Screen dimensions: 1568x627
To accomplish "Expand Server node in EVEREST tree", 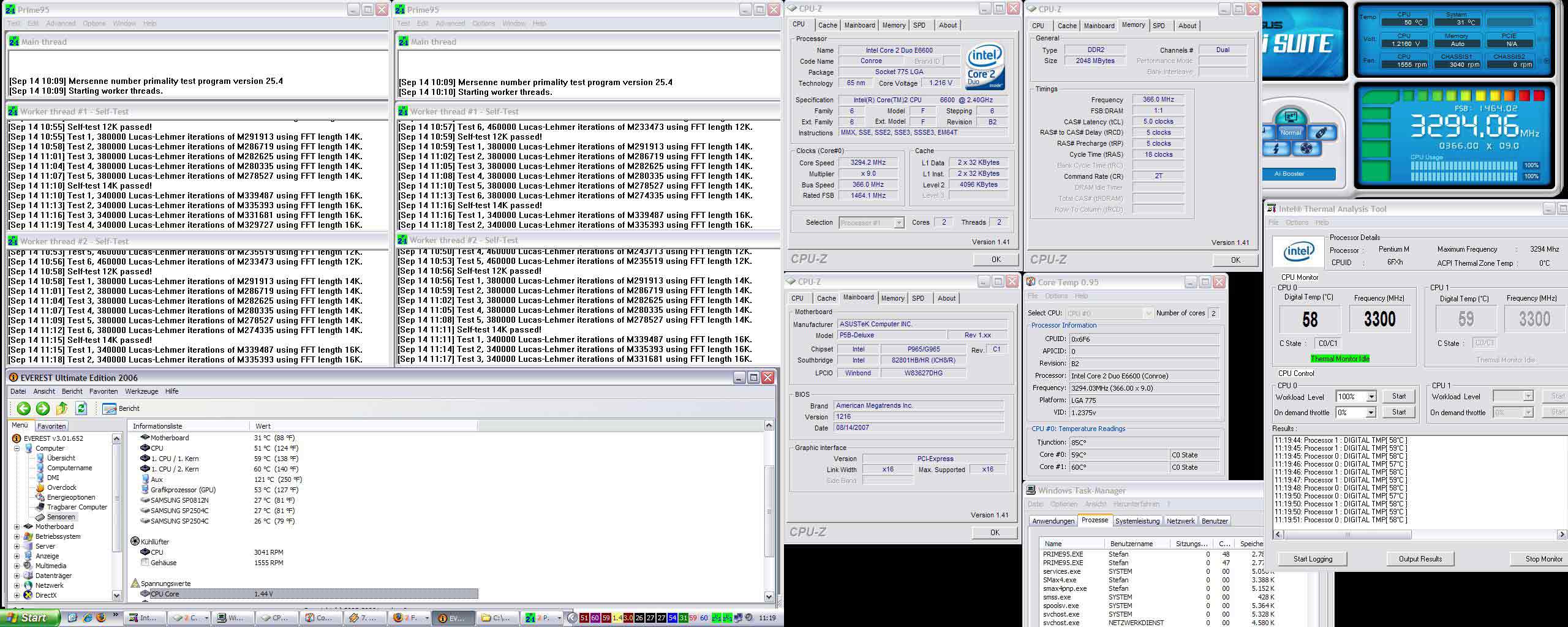I will [17, 546].
